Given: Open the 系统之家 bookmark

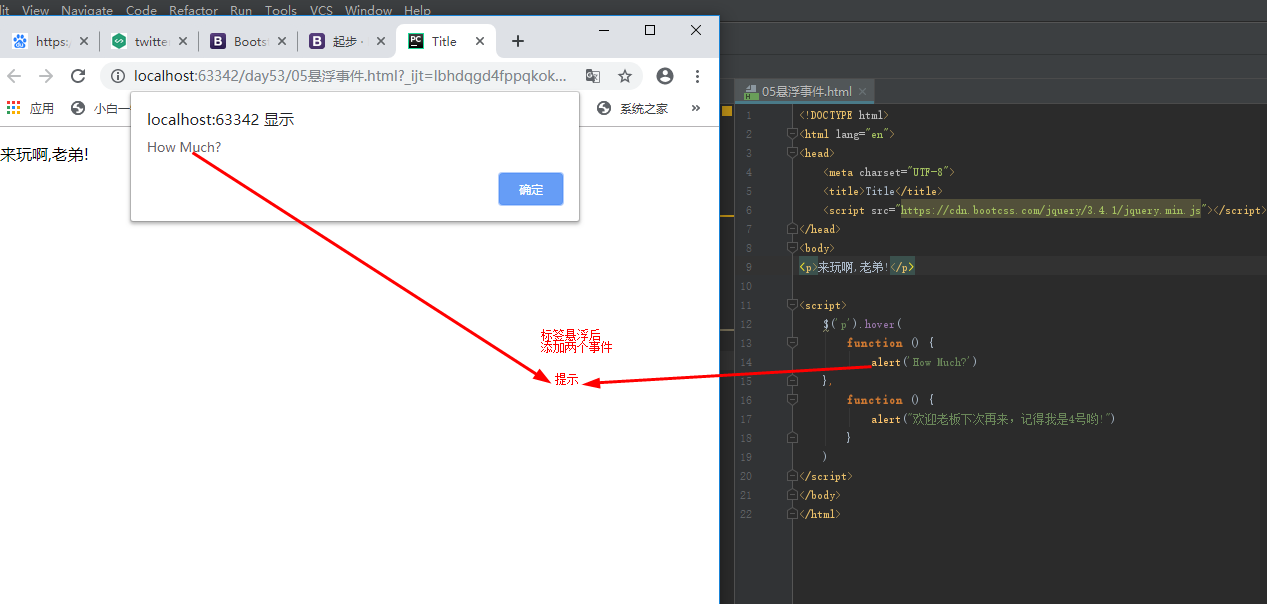Looking at the screenshot, I should pyautogui.click(x=632, y=108).
